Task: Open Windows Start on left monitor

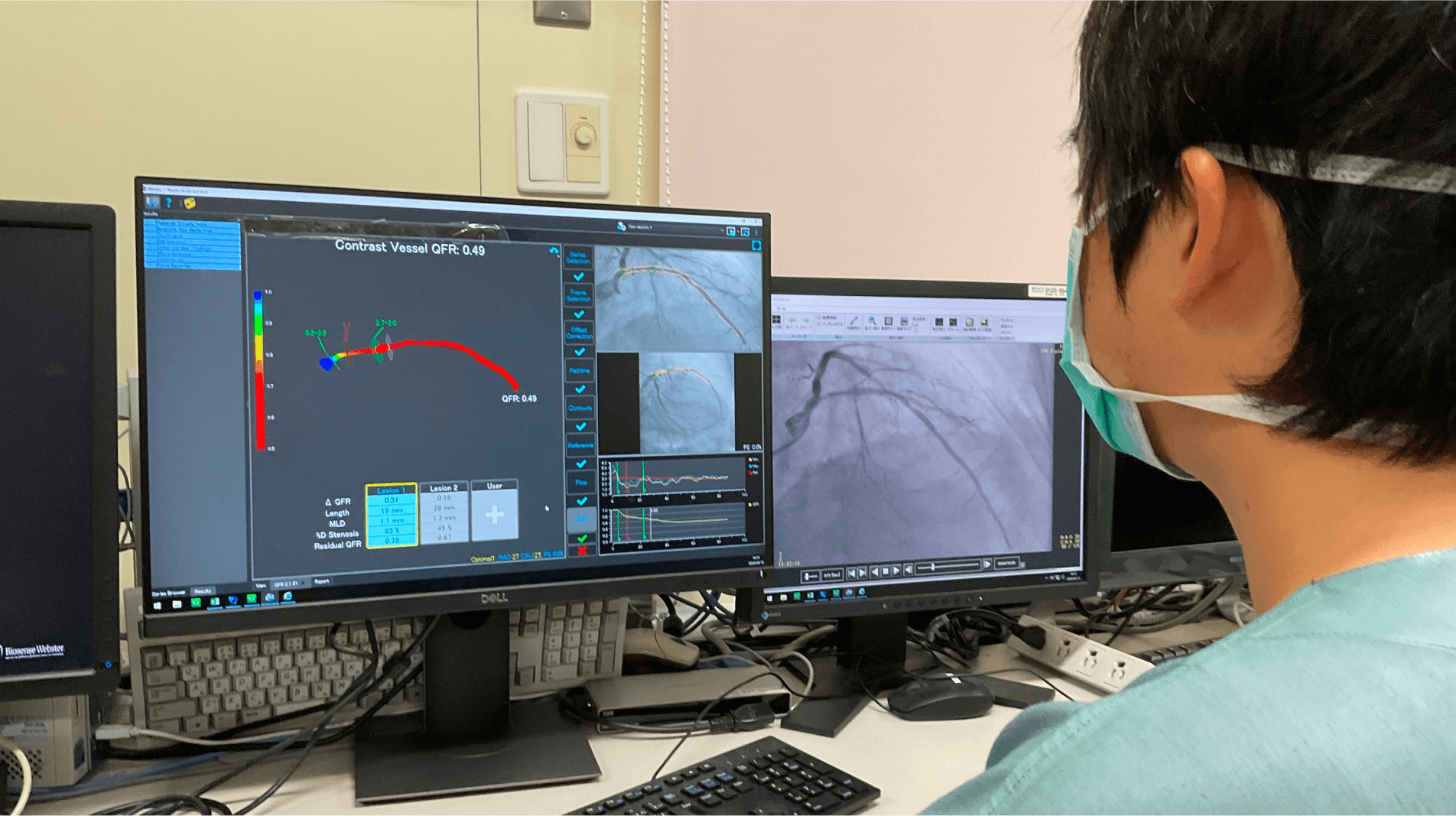Action: [158, 606]
